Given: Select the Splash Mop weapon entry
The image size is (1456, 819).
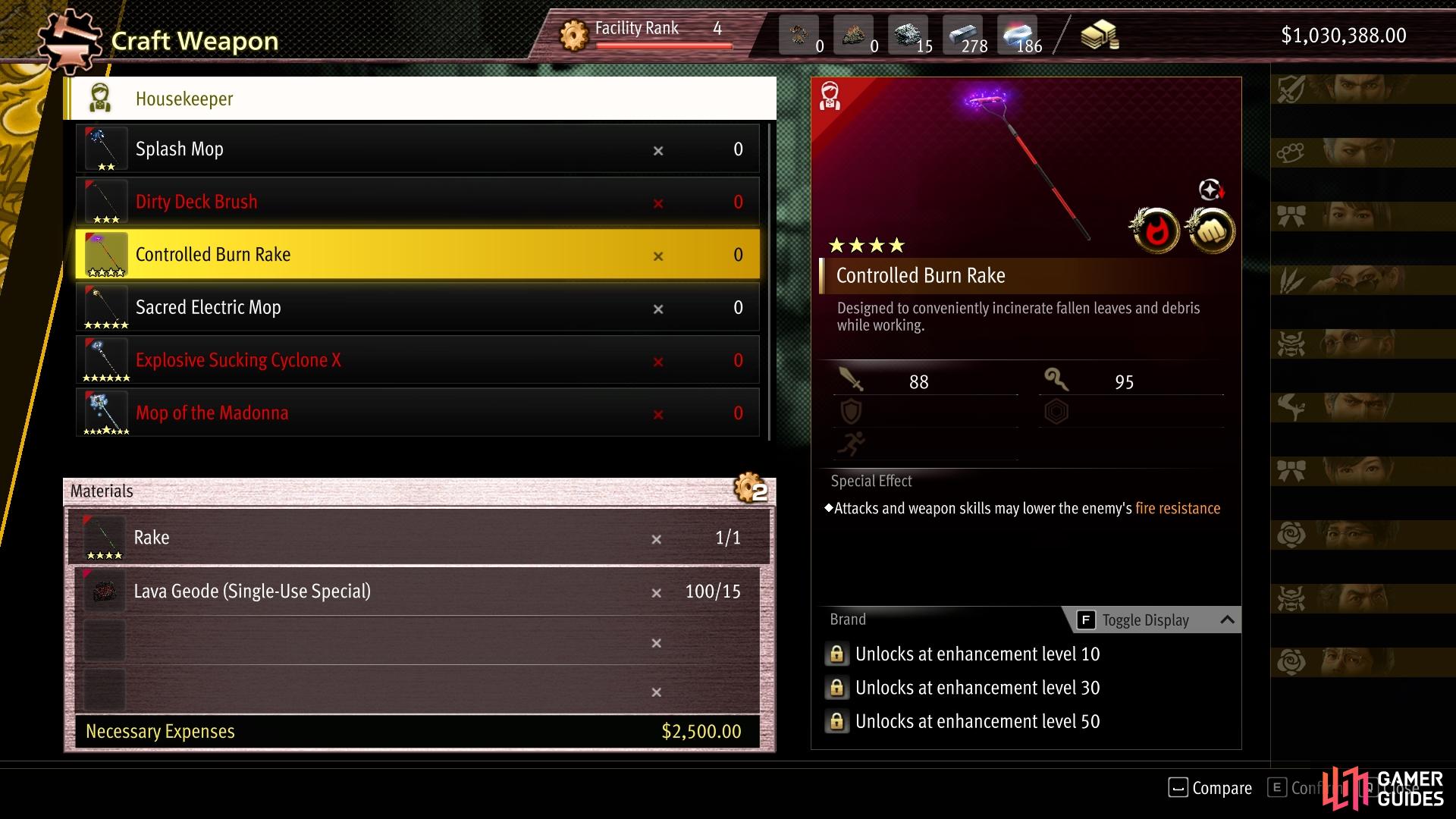Looking at the screenshot, I should click(418, 149).
